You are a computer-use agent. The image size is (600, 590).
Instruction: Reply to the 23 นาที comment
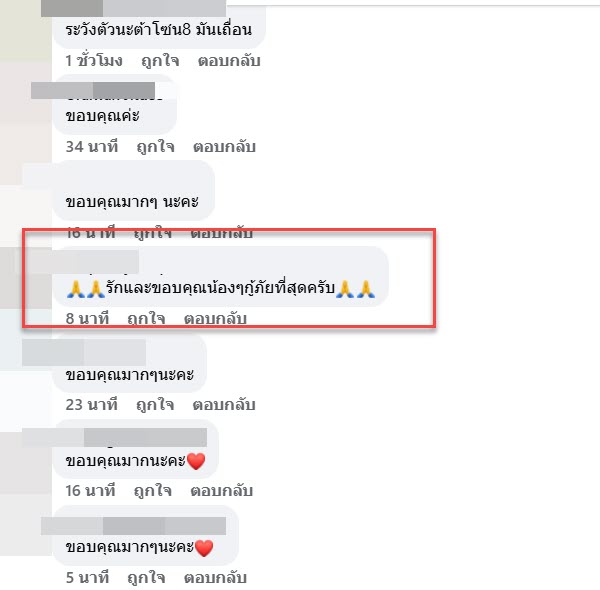click(x=224, y=404)
